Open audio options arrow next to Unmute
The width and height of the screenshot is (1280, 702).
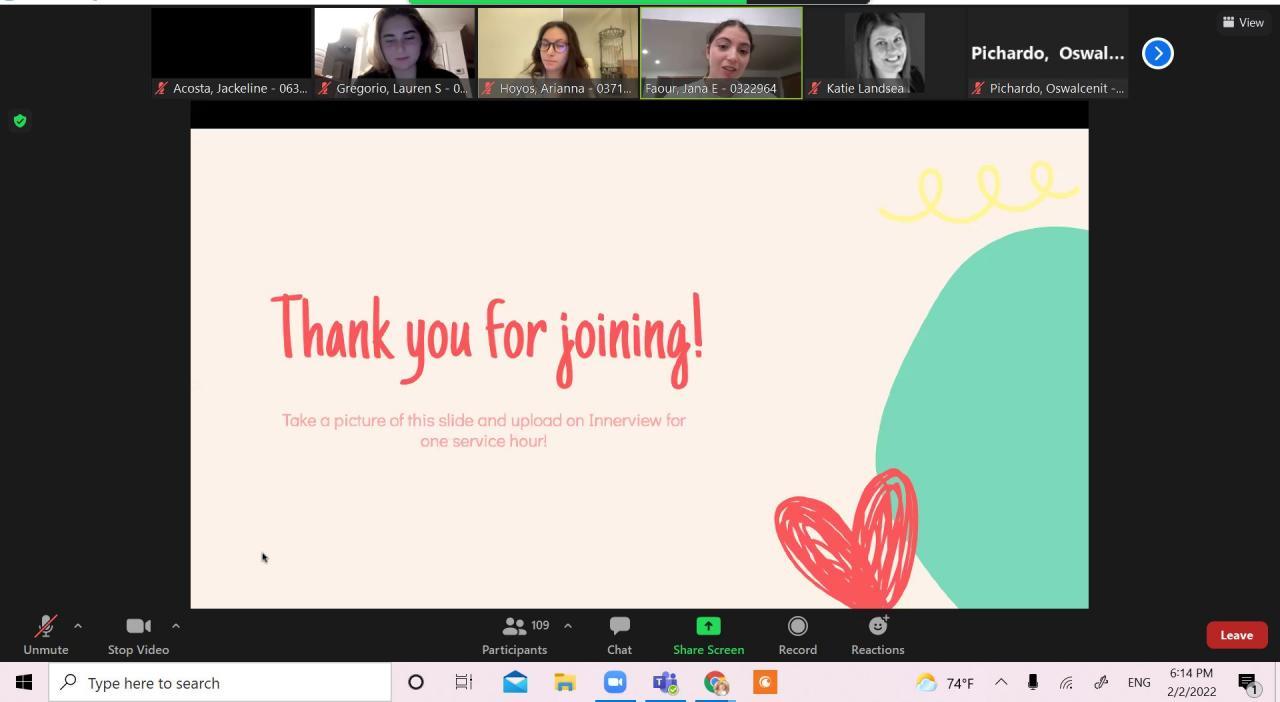[78, 626]
